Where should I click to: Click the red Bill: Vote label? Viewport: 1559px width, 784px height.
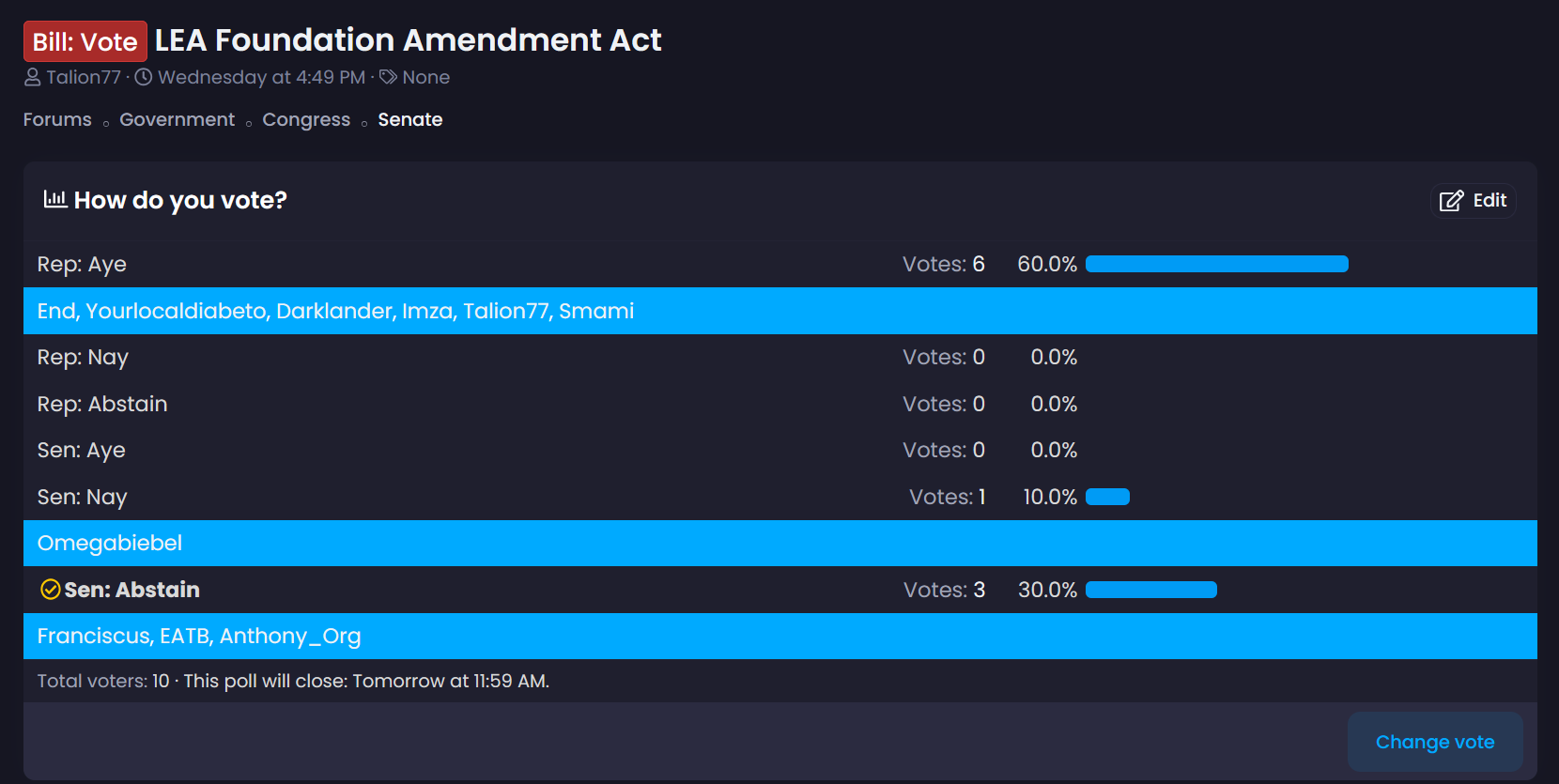(85, 41)
